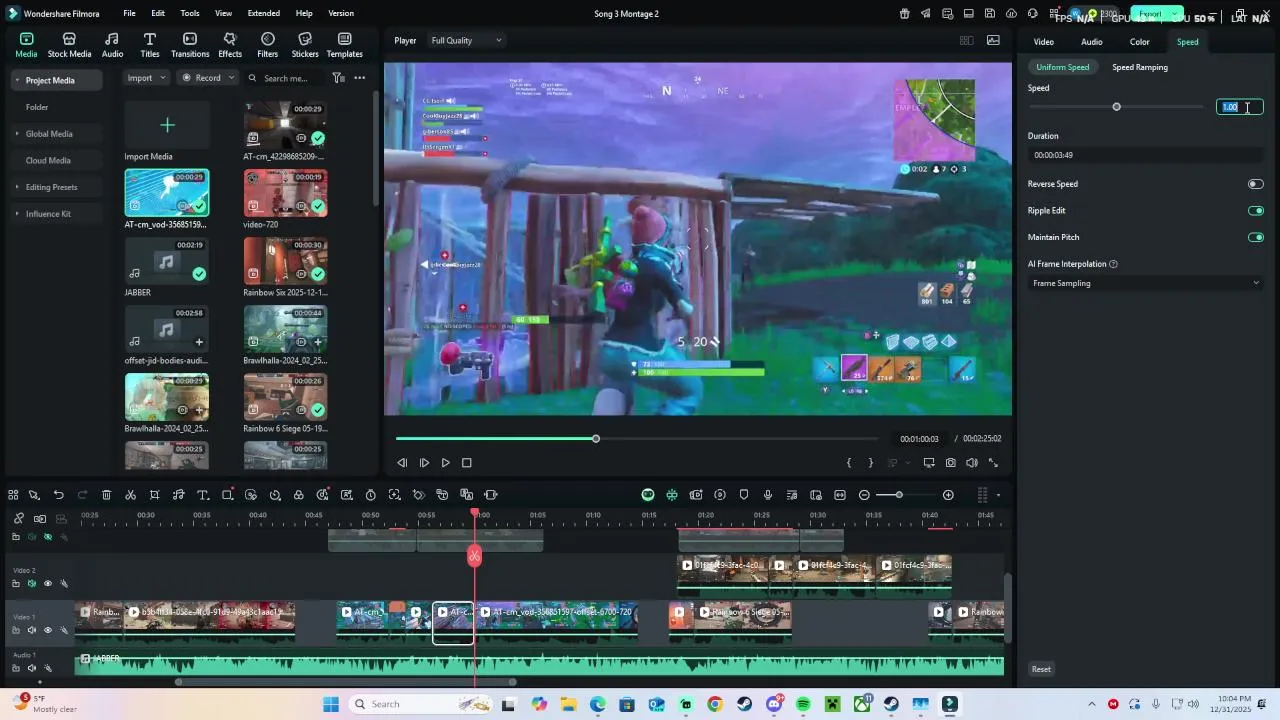Expand the Editing Presets tree item

tap(17, 187)
